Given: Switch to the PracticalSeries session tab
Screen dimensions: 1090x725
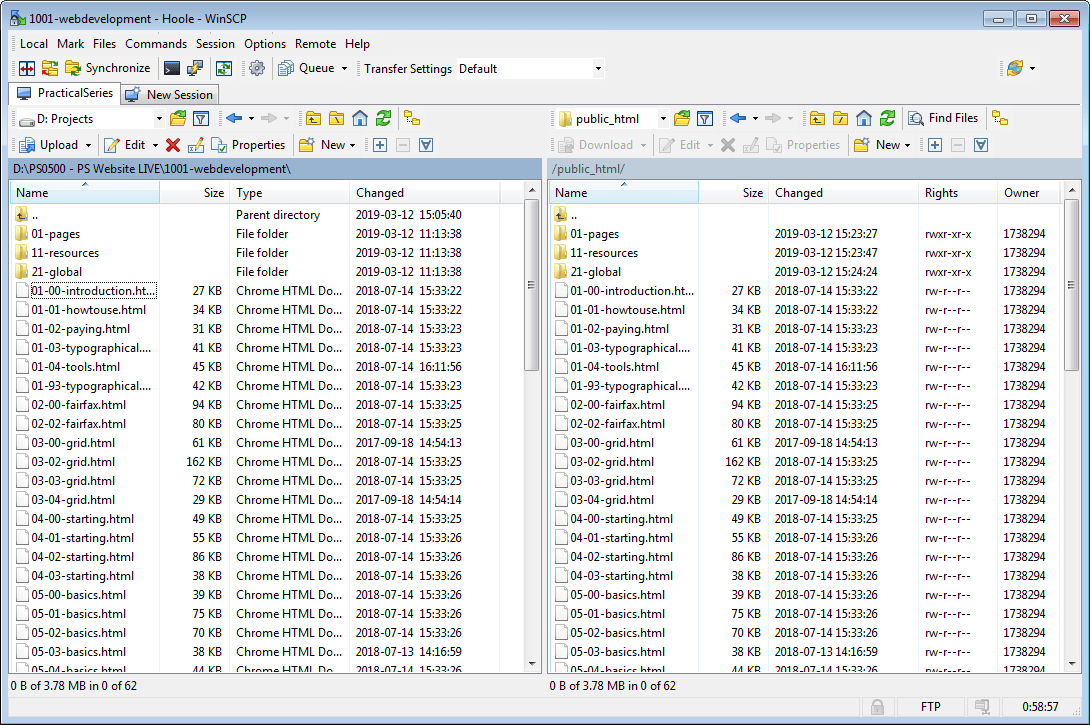Looking at the screenshot, I should (65, 93).
